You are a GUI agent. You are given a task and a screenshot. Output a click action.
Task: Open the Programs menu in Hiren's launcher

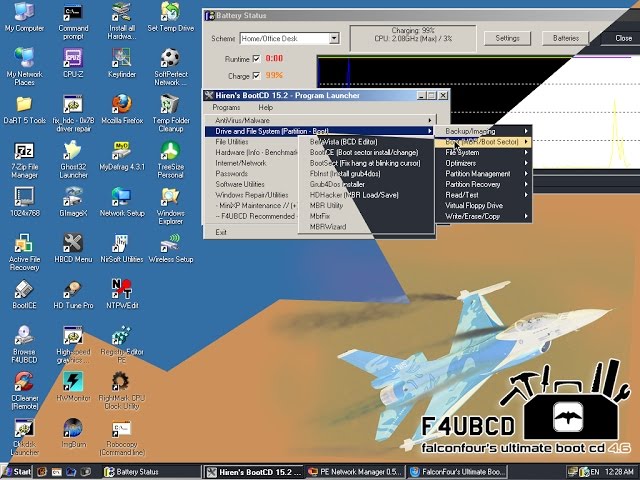226,107
